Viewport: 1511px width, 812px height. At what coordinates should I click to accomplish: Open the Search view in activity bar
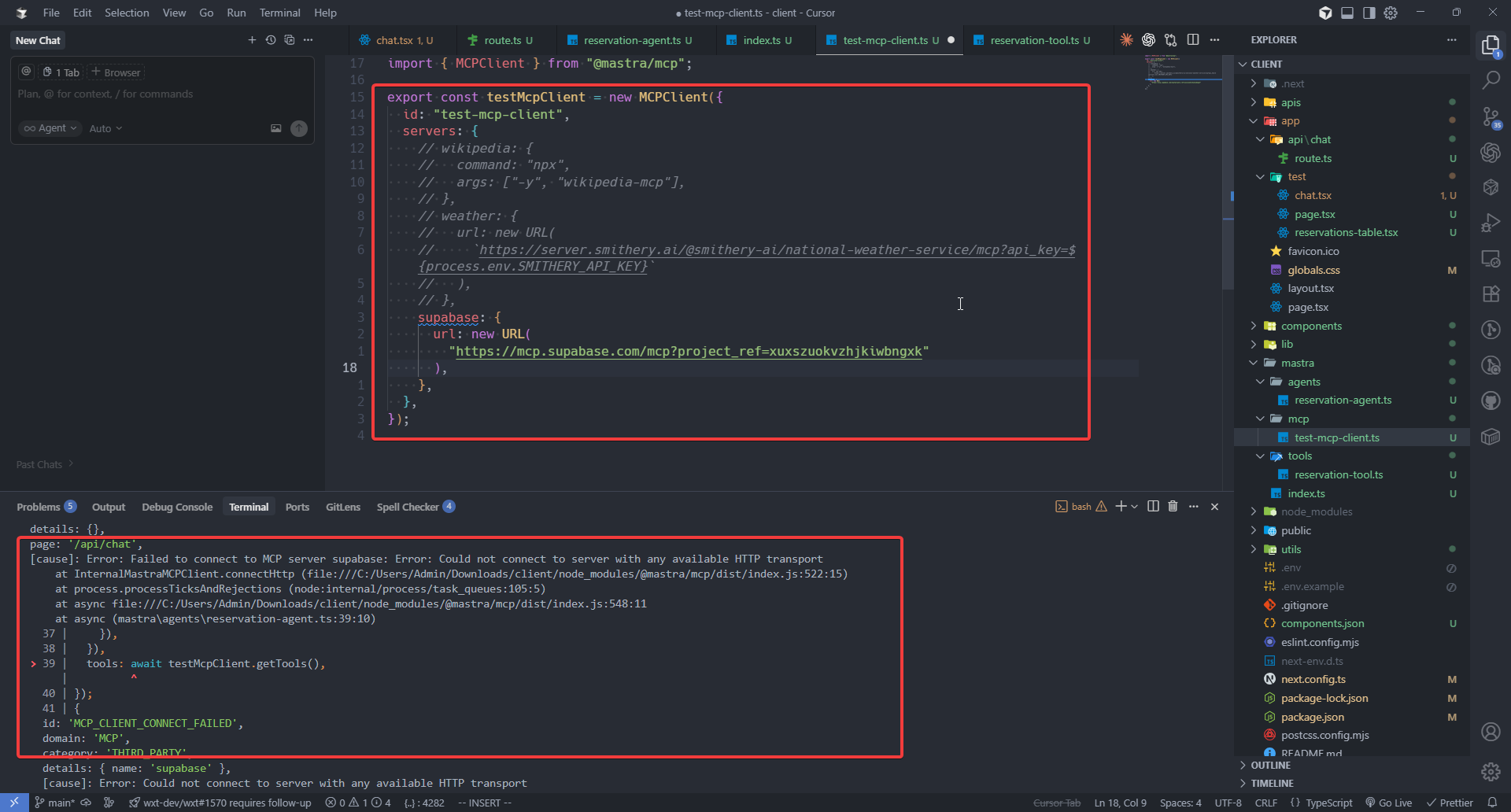1491,80
